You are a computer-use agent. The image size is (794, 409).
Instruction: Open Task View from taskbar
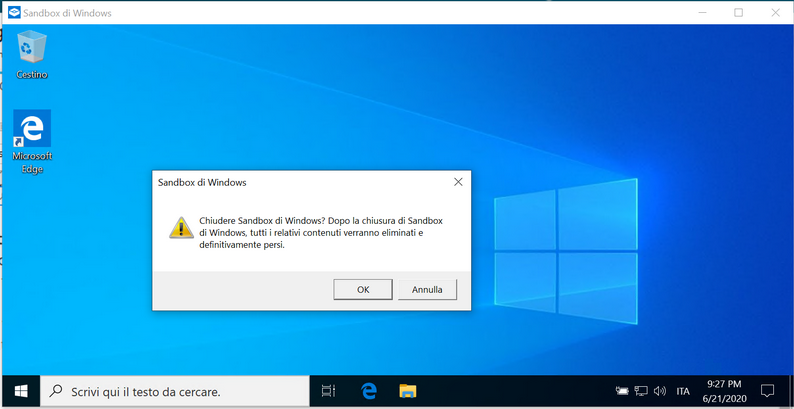click(x=329, y=391)
